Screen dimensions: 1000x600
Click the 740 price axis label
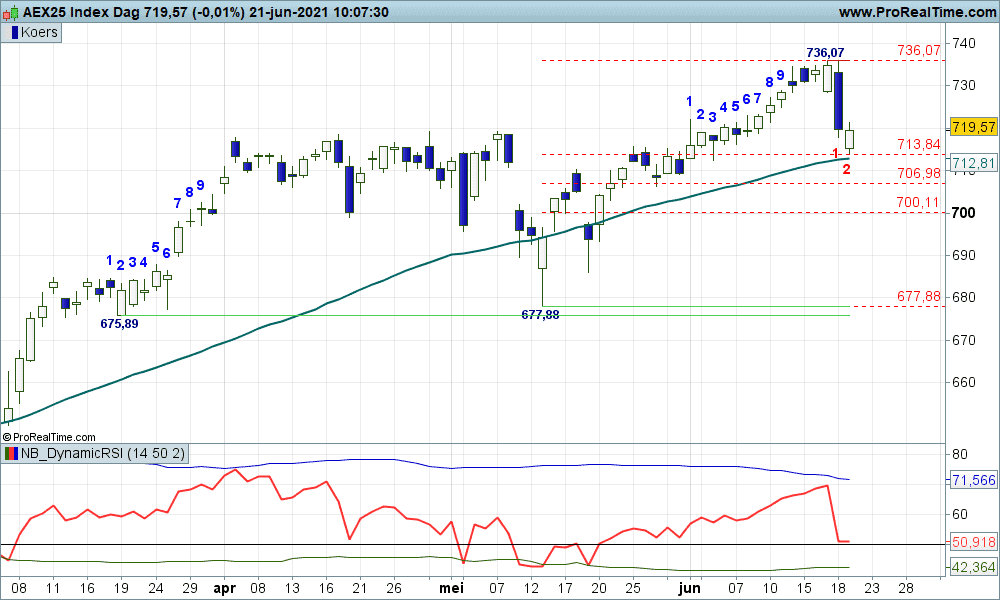point(963,43)
